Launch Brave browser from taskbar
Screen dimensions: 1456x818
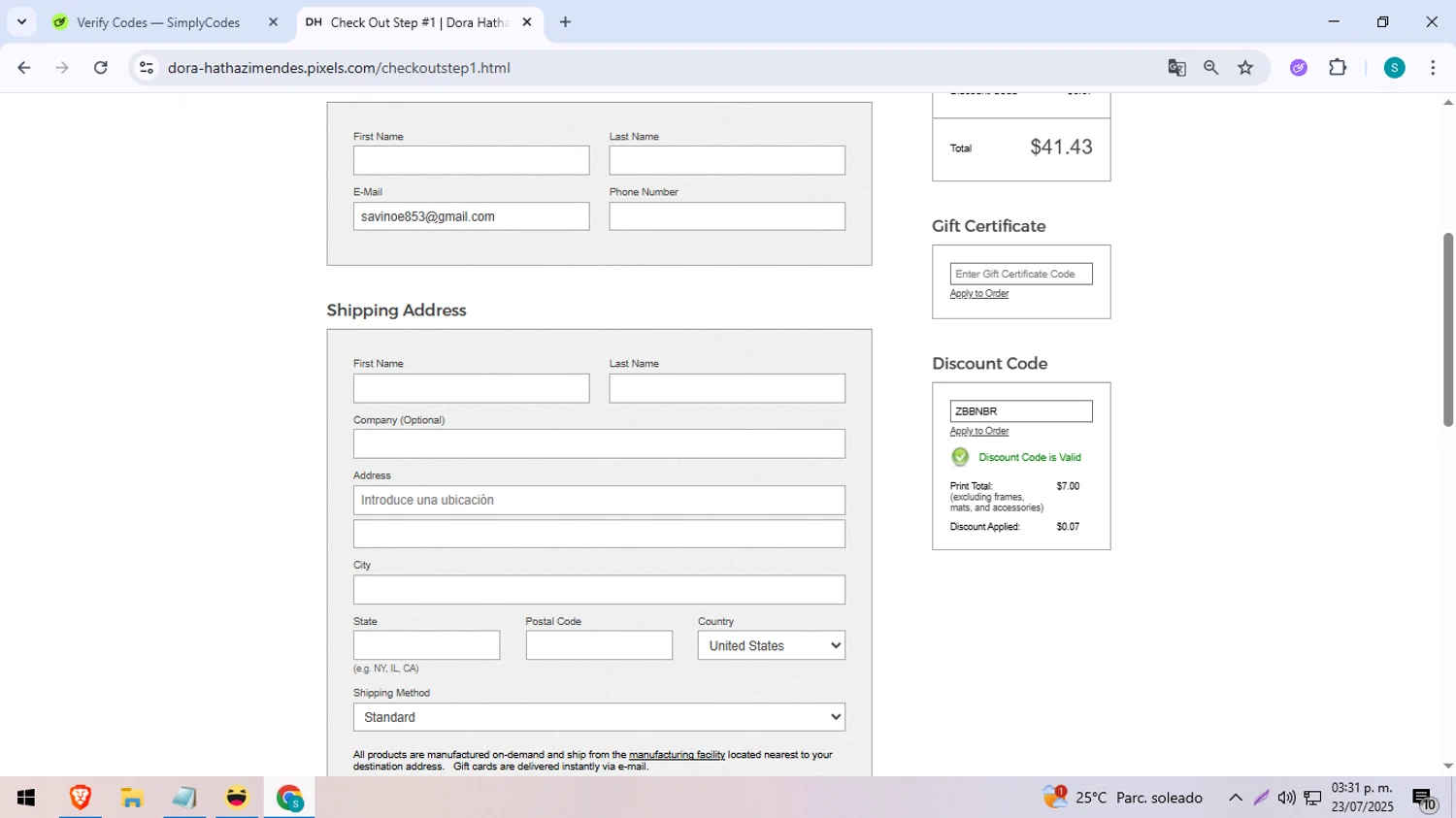point(81,798)
